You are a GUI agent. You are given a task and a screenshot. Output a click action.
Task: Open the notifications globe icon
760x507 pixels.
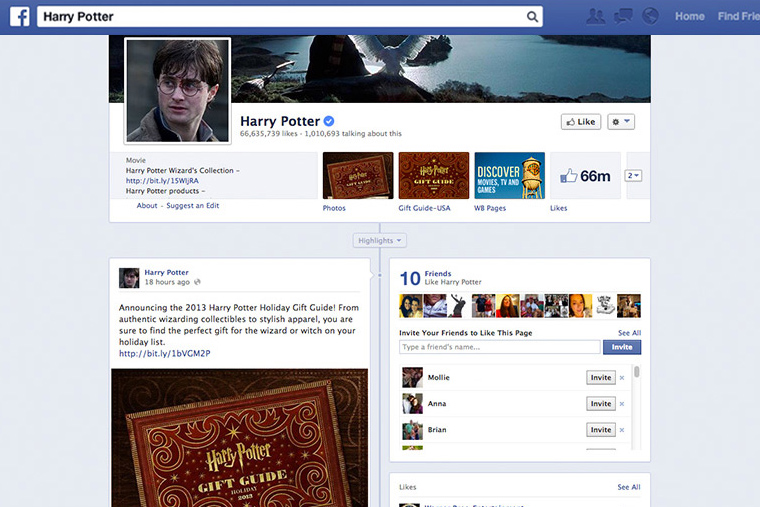(x=650, y=16)
